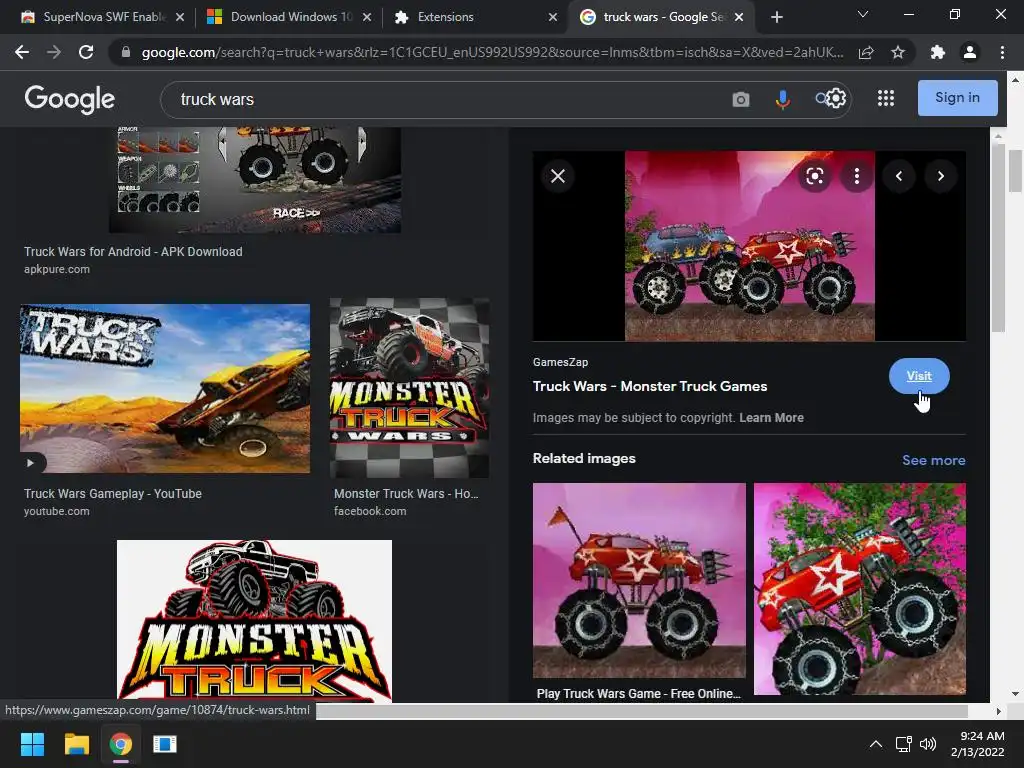Open the 9:24 AM clock and date
This screenshot has height=768, width=1024.
point(977,744)
